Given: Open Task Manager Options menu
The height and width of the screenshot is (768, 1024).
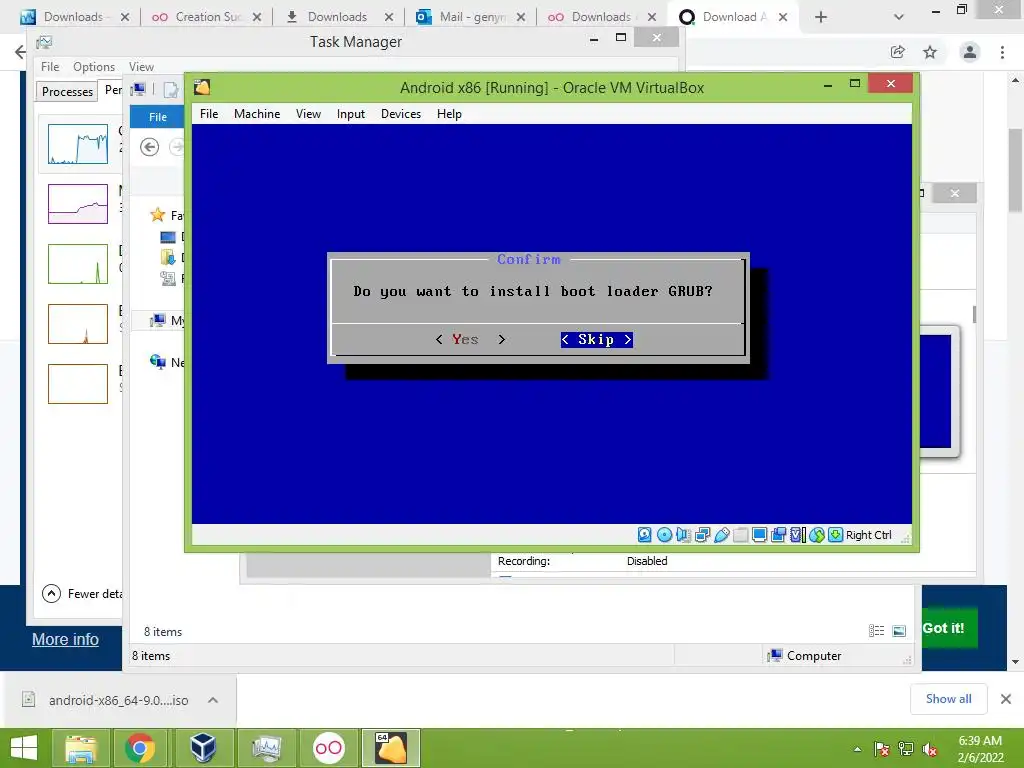Looking at the screenshot, I should (93, 67).
